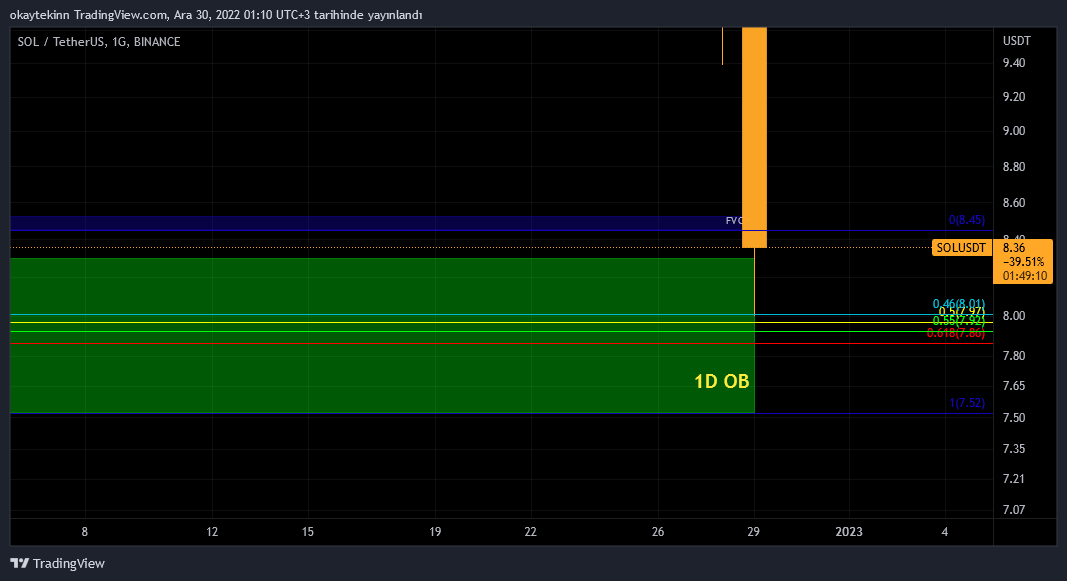Viewport: 1067px width, 581px height.
Task: Click the TradingView logo at the bottom
Action: [58, 563]
